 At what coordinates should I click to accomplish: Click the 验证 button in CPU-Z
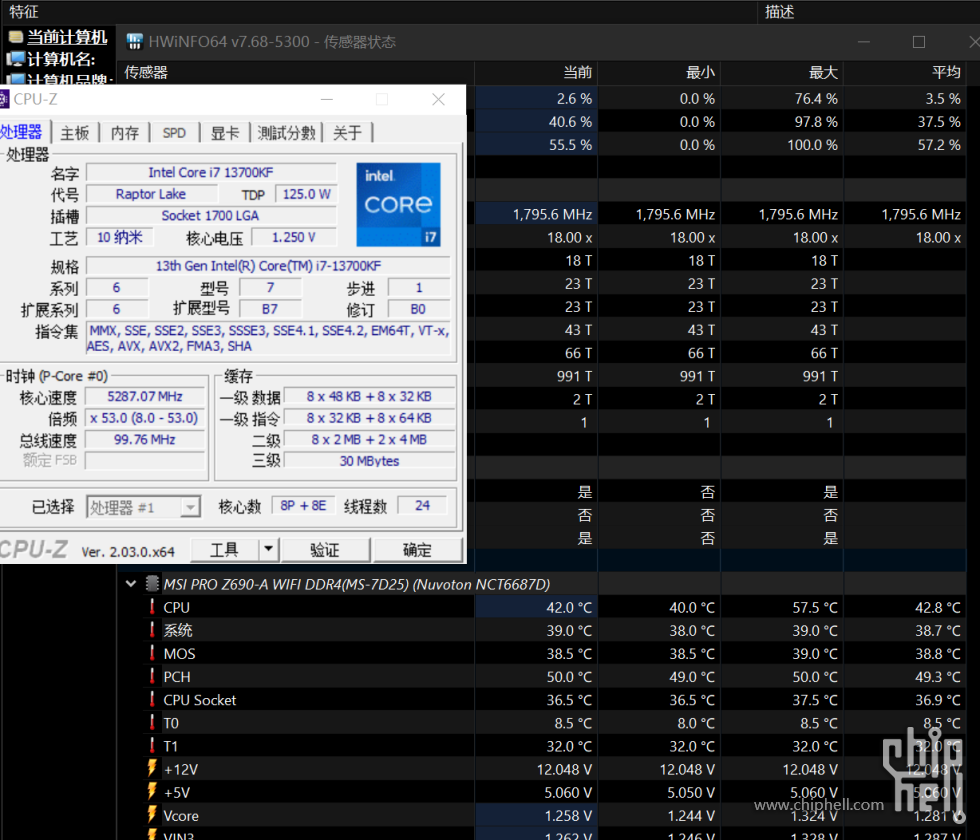point(325,550)
